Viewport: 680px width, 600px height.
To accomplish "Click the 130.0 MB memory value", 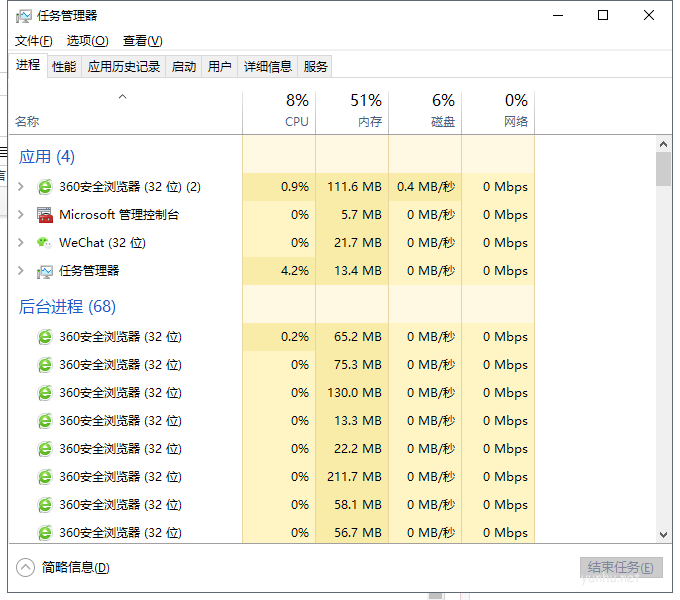I will 354,393.
